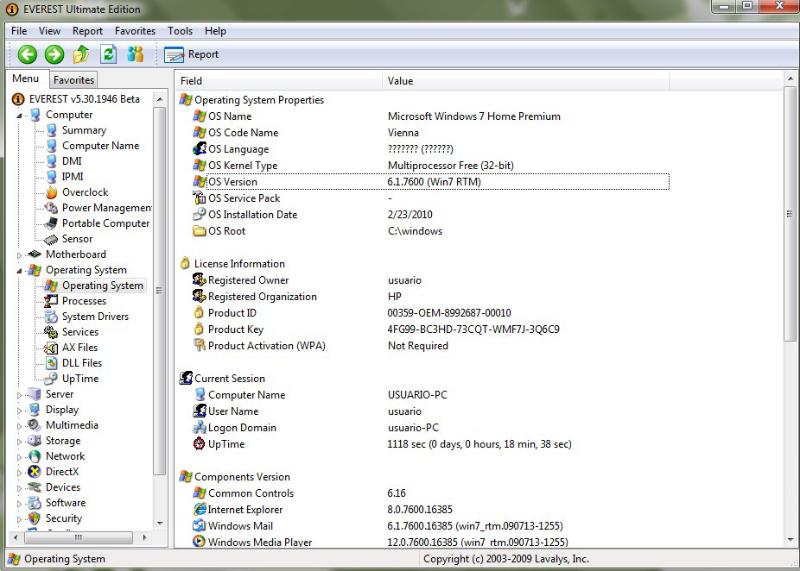The height and width of the screenshot is (571, 800).
Task: Expand the Server tree node
Action: pos(19,394)
